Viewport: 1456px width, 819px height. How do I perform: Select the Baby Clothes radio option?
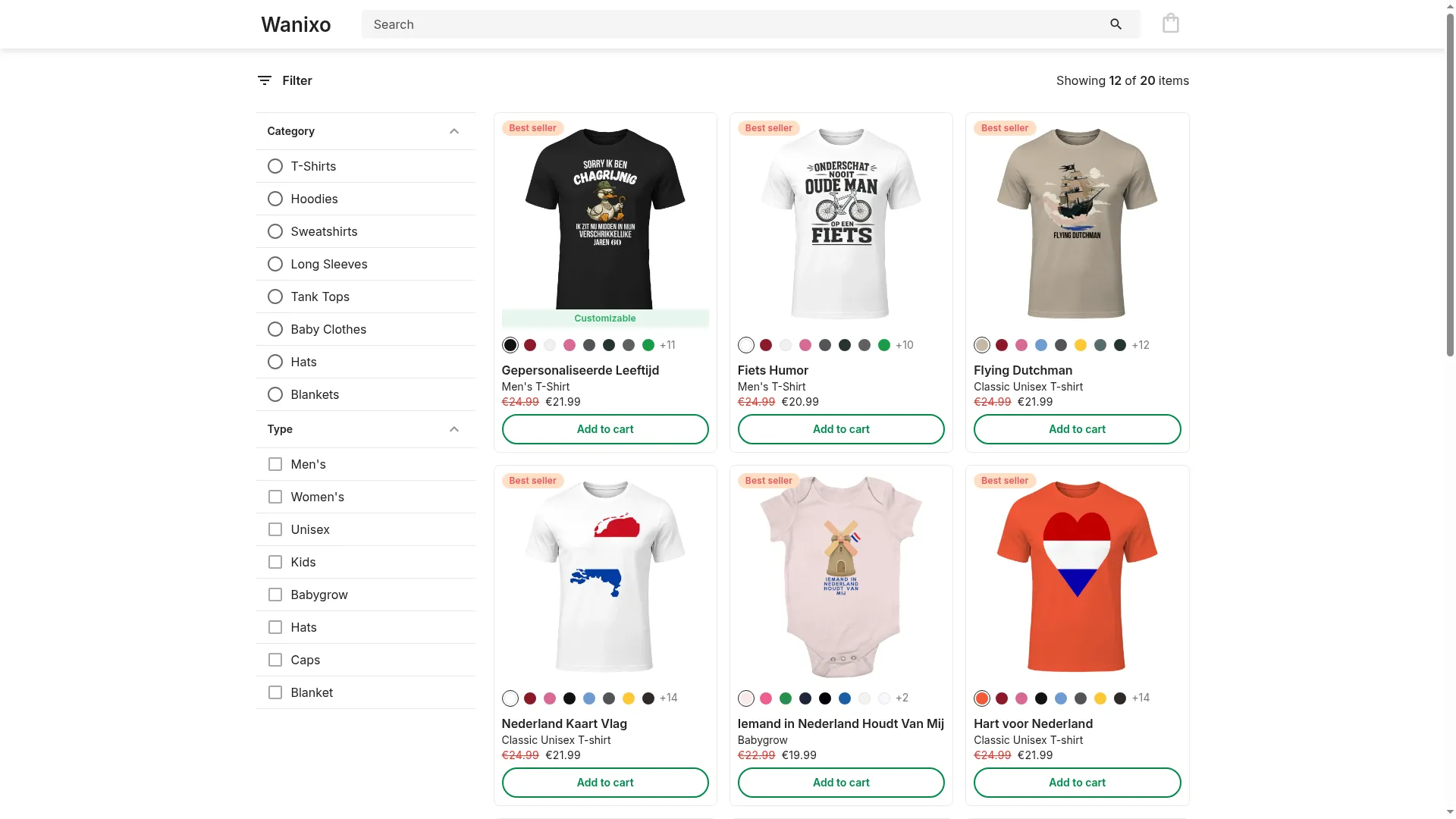tap(275, 329)
